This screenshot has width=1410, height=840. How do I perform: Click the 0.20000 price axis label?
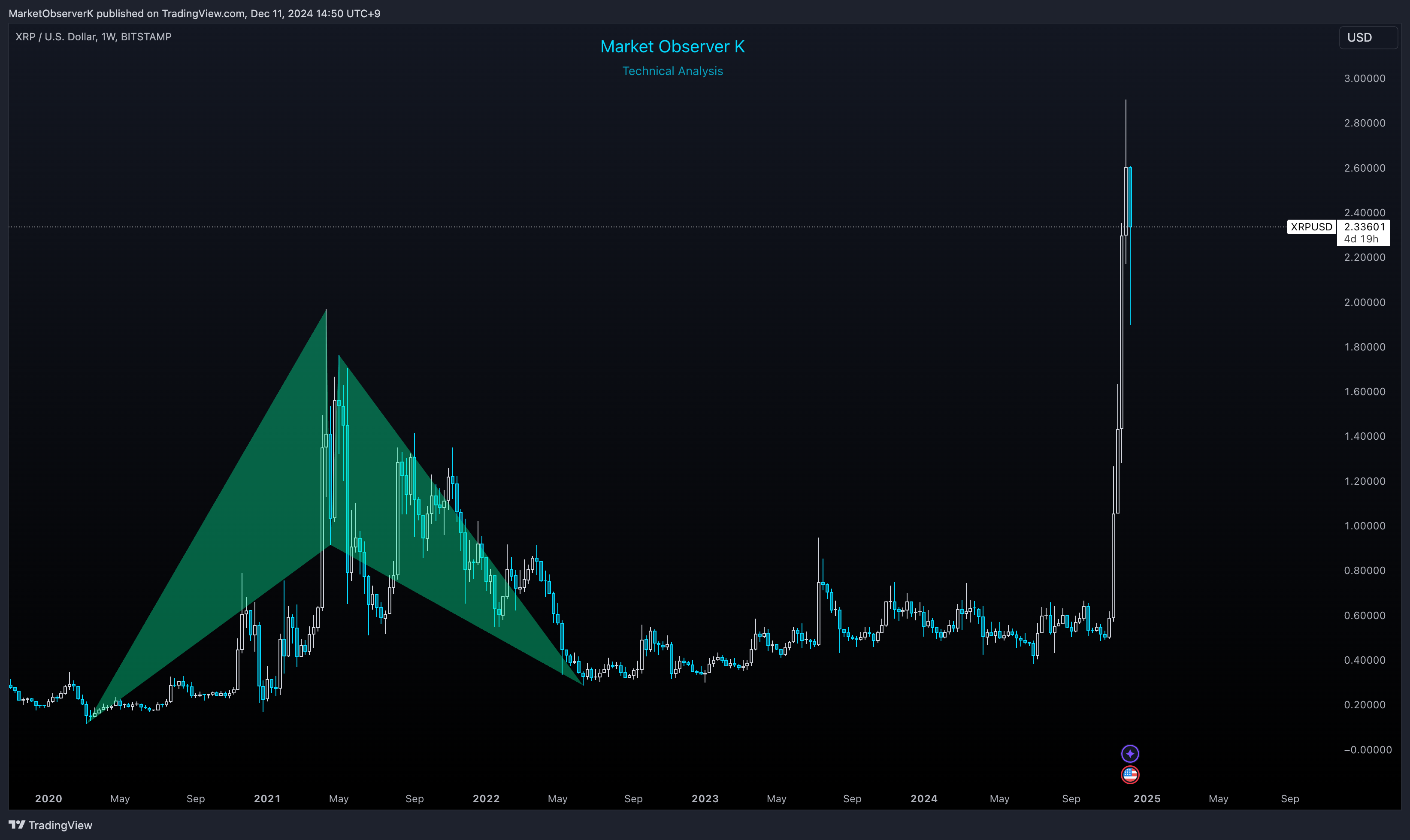[x=1365, y=705]
